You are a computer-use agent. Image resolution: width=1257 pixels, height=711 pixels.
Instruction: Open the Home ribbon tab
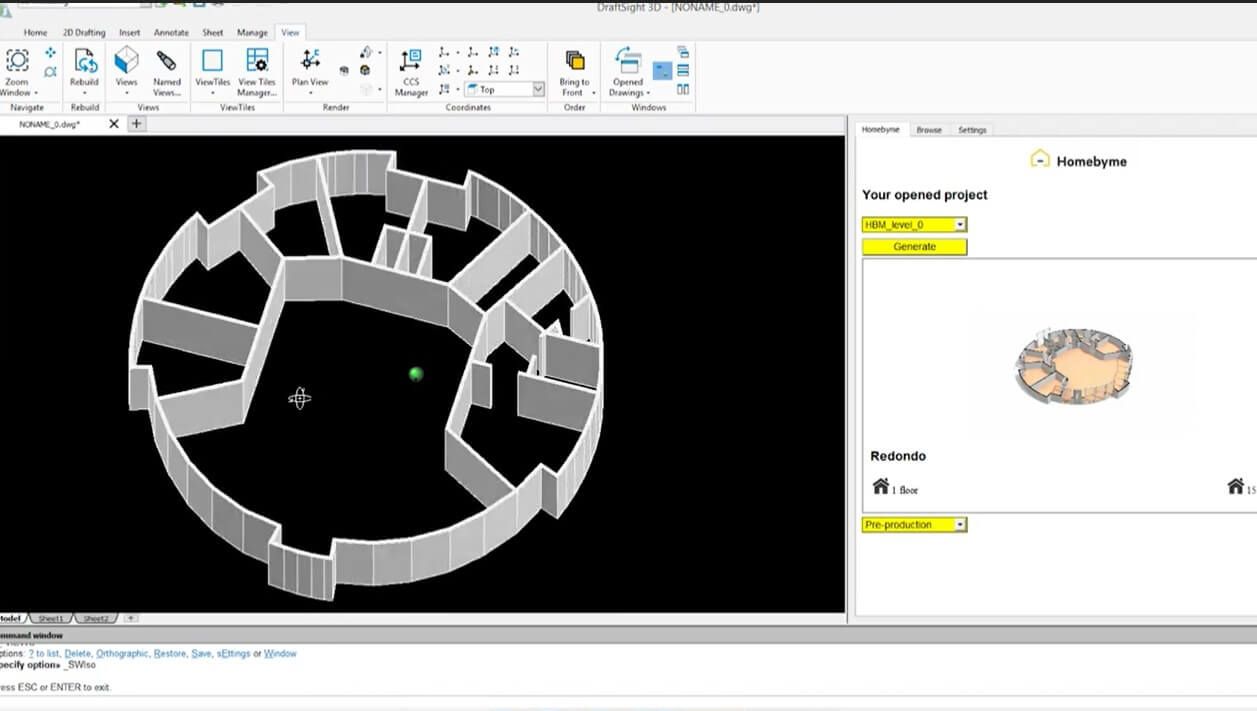35,32
